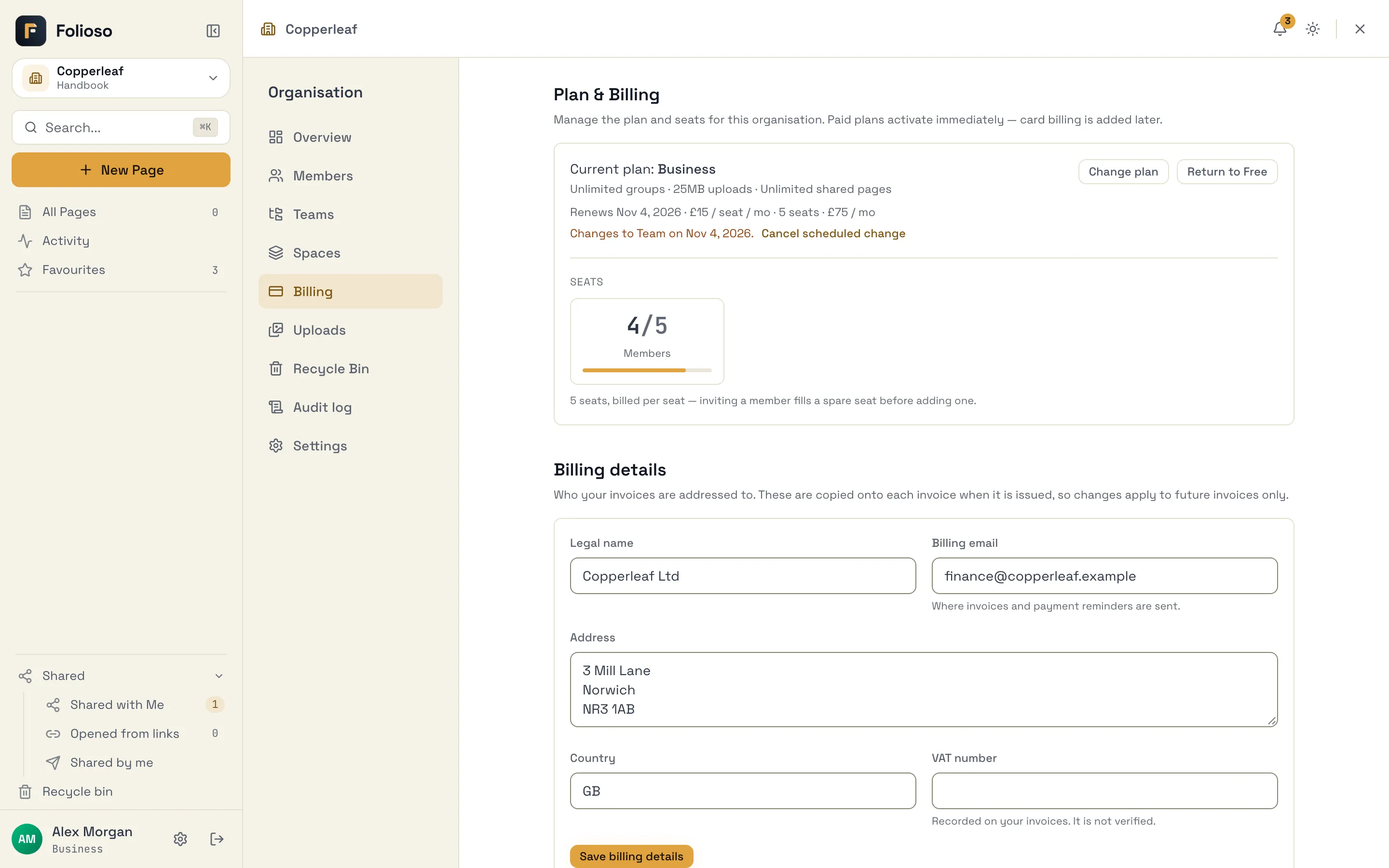The width and height of the screenshot is (1389, 868).
Task: Open Favourites list
Action: pos(121,270)
